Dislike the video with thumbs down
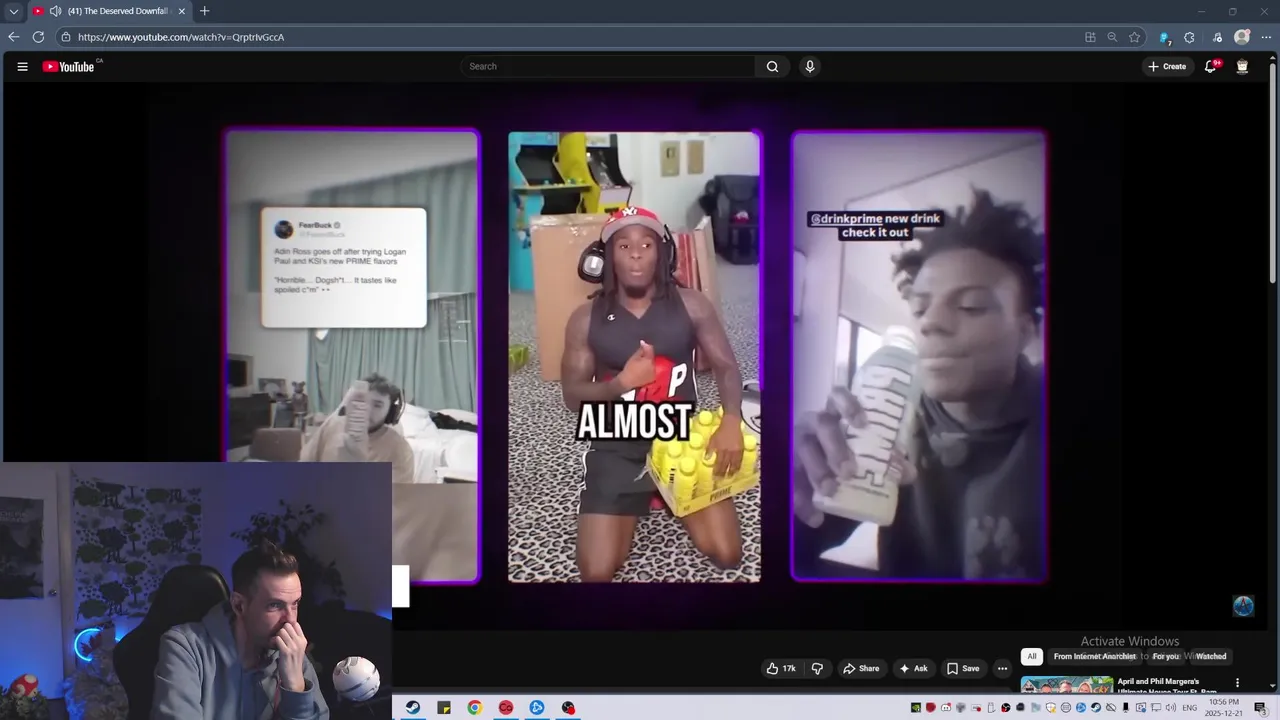The width and height of the screenshot is (1280, 720). (817, 668)
